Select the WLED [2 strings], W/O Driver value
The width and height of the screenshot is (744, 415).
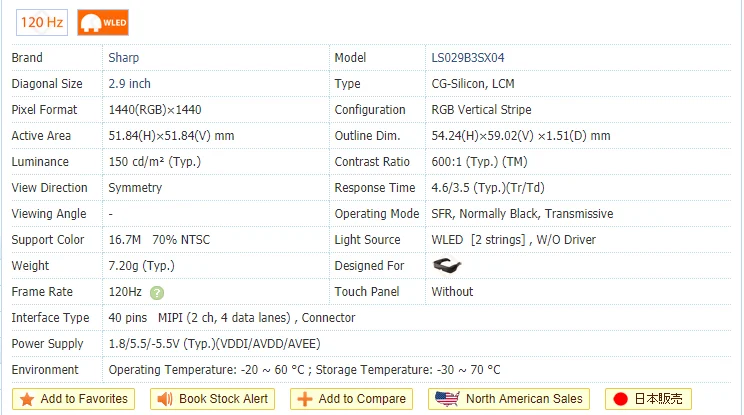(x=513, y=240)
